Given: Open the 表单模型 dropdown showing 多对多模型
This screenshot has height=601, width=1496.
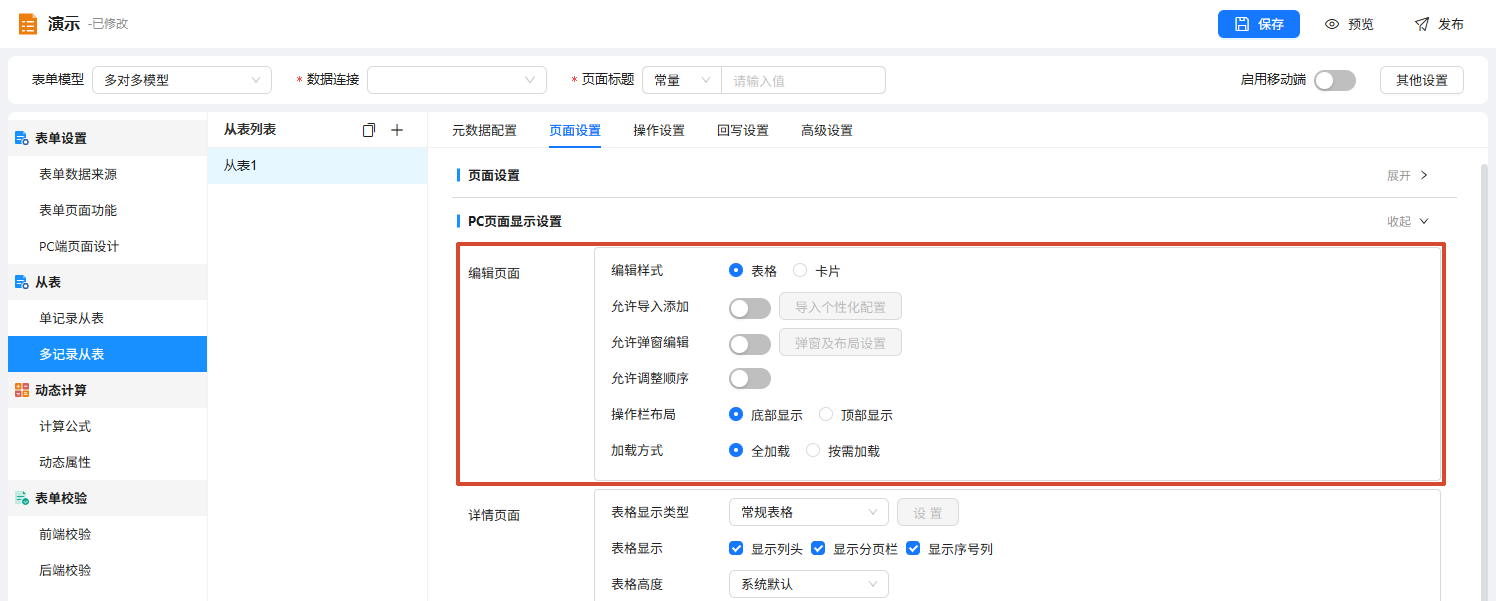Looking at the screenshot, I should pyautogui.click(x=182, y=80).
